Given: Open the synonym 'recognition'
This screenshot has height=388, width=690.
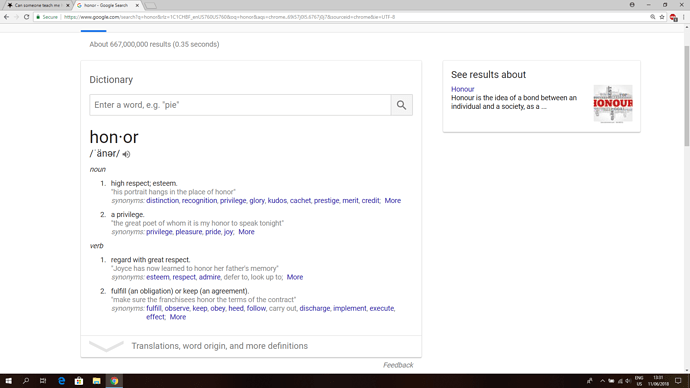Looking at the screenshot, I should coord(199,201).
